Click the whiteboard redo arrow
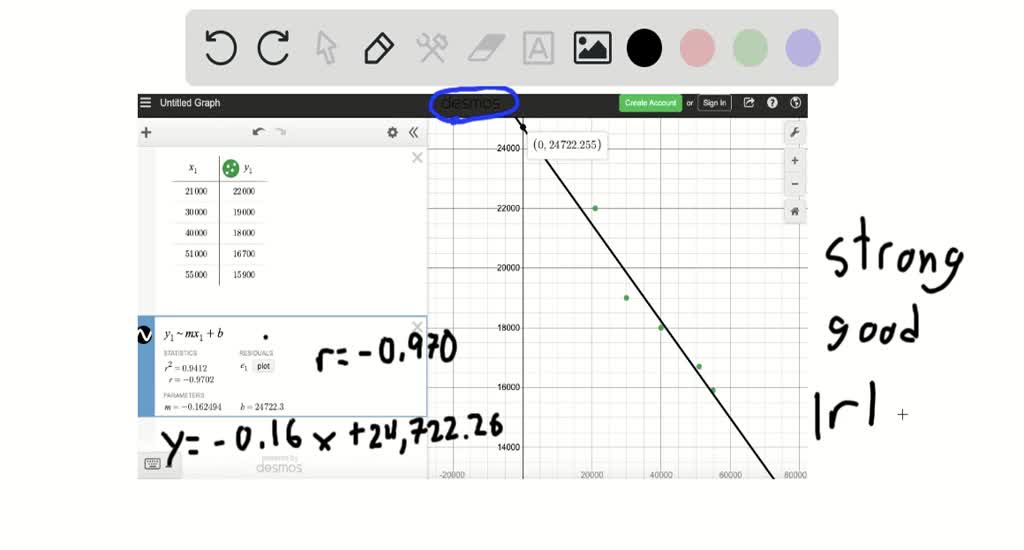The width and height of the screenshot is (1024, 550). click(x=273, y=48)
